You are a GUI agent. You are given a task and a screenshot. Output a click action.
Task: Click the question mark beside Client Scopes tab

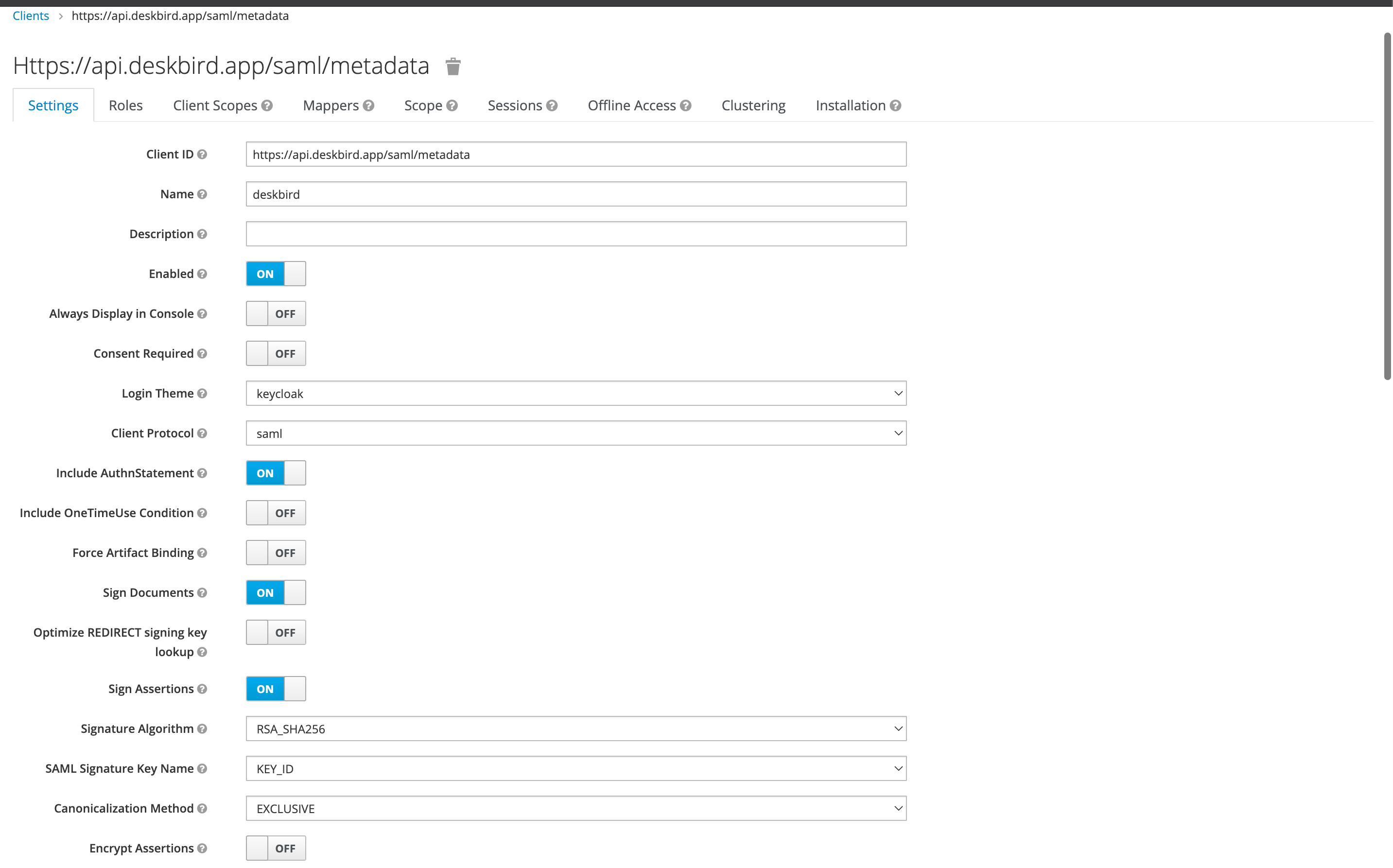[267, 105]
